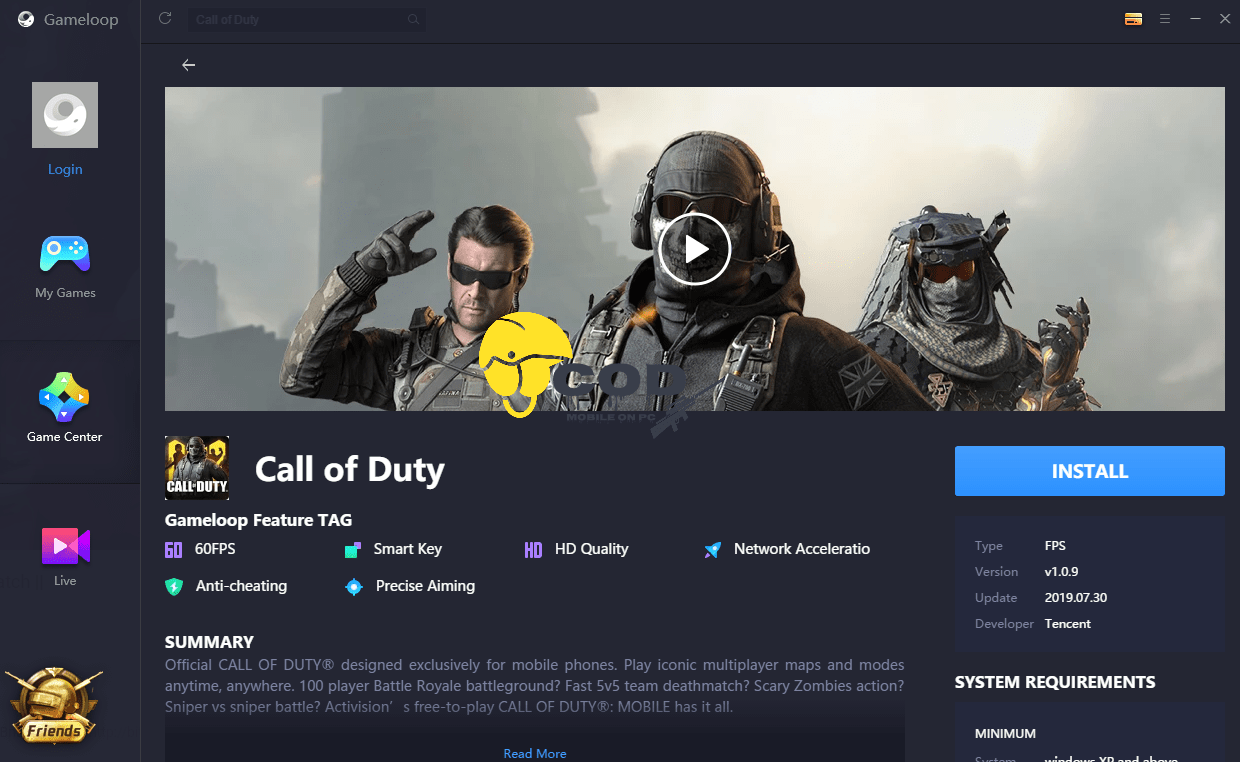Click the HD Quality label
Image resolution: width=1240 pixels, height=762 pixels.
[592, 549]
